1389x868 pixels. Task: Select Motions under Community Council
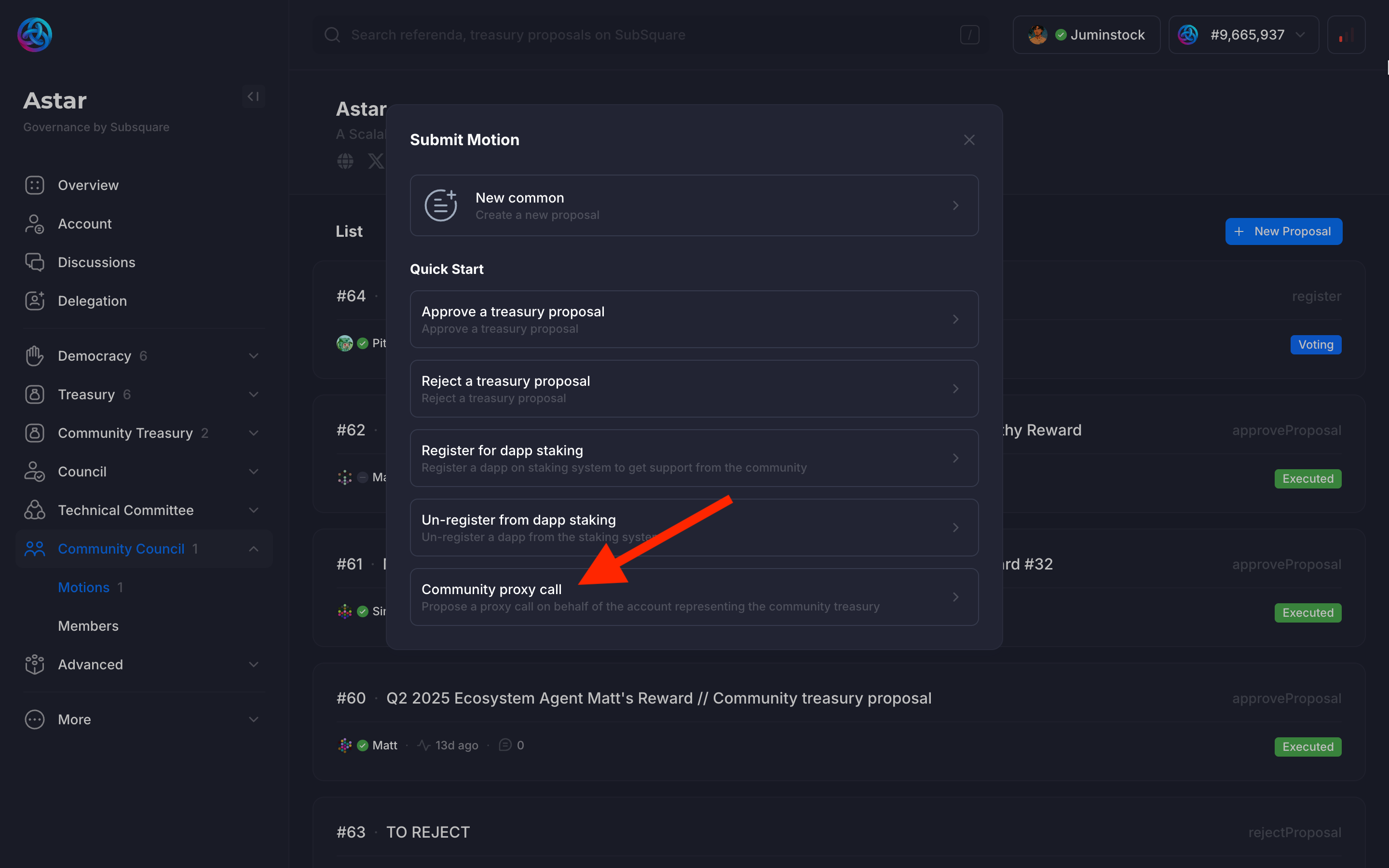pyautogui.click(x=83, y=587)
